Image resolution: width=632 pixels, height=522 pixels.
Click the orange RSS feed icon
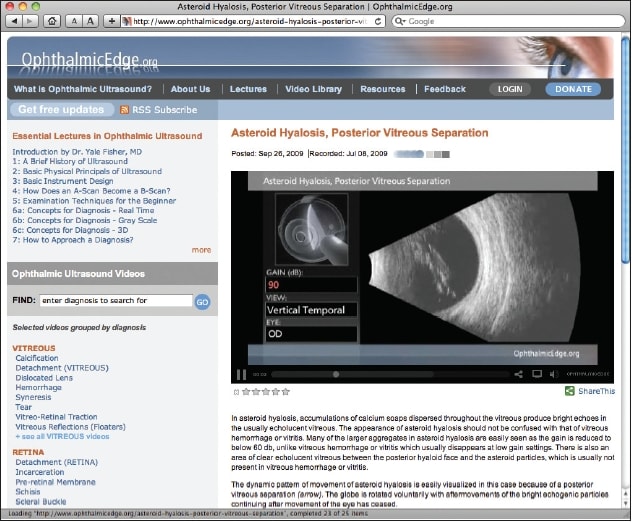coord(125,110)
